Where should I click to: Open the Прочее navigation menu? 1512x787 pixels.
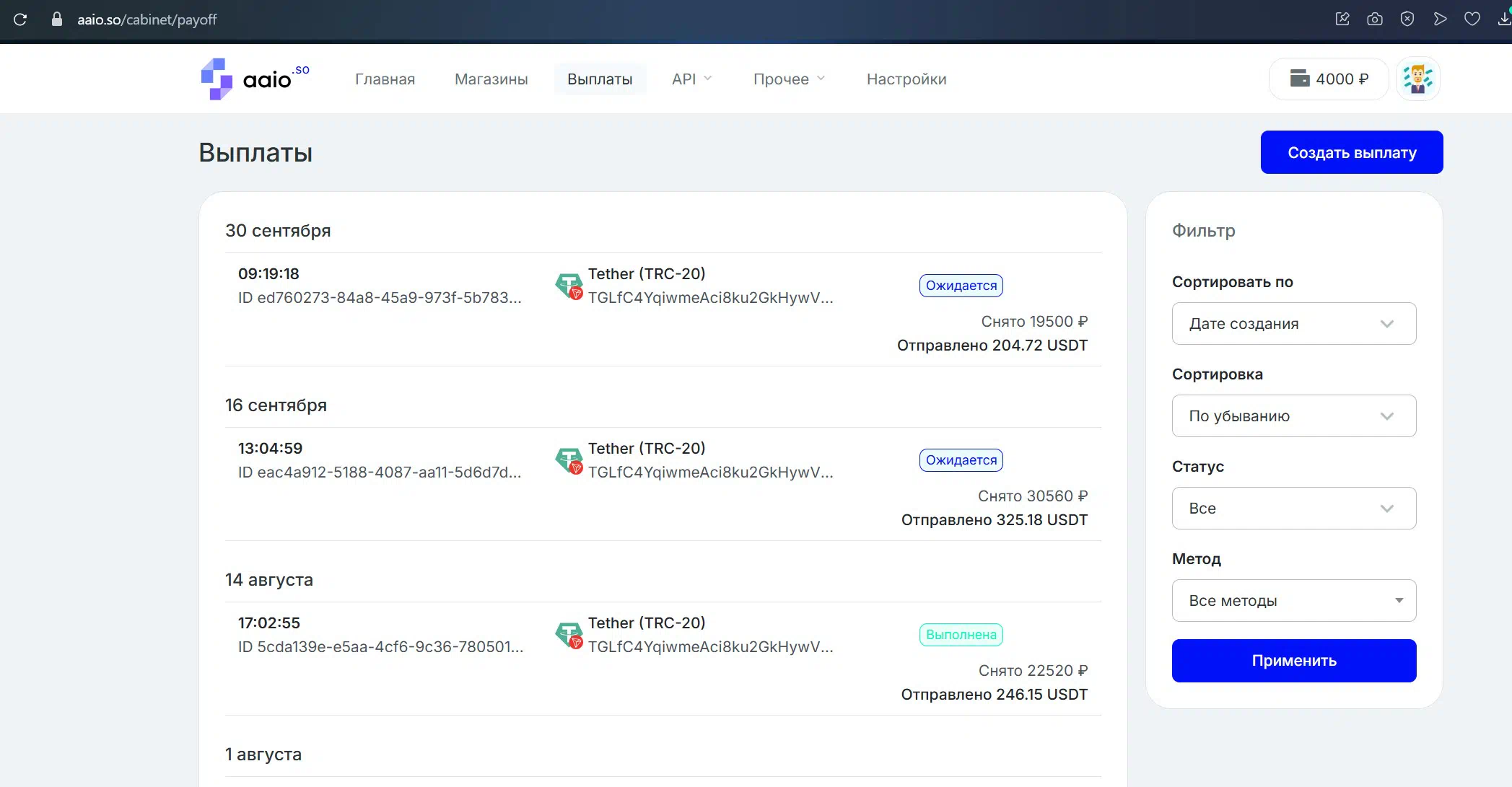[x=788, y=79]
